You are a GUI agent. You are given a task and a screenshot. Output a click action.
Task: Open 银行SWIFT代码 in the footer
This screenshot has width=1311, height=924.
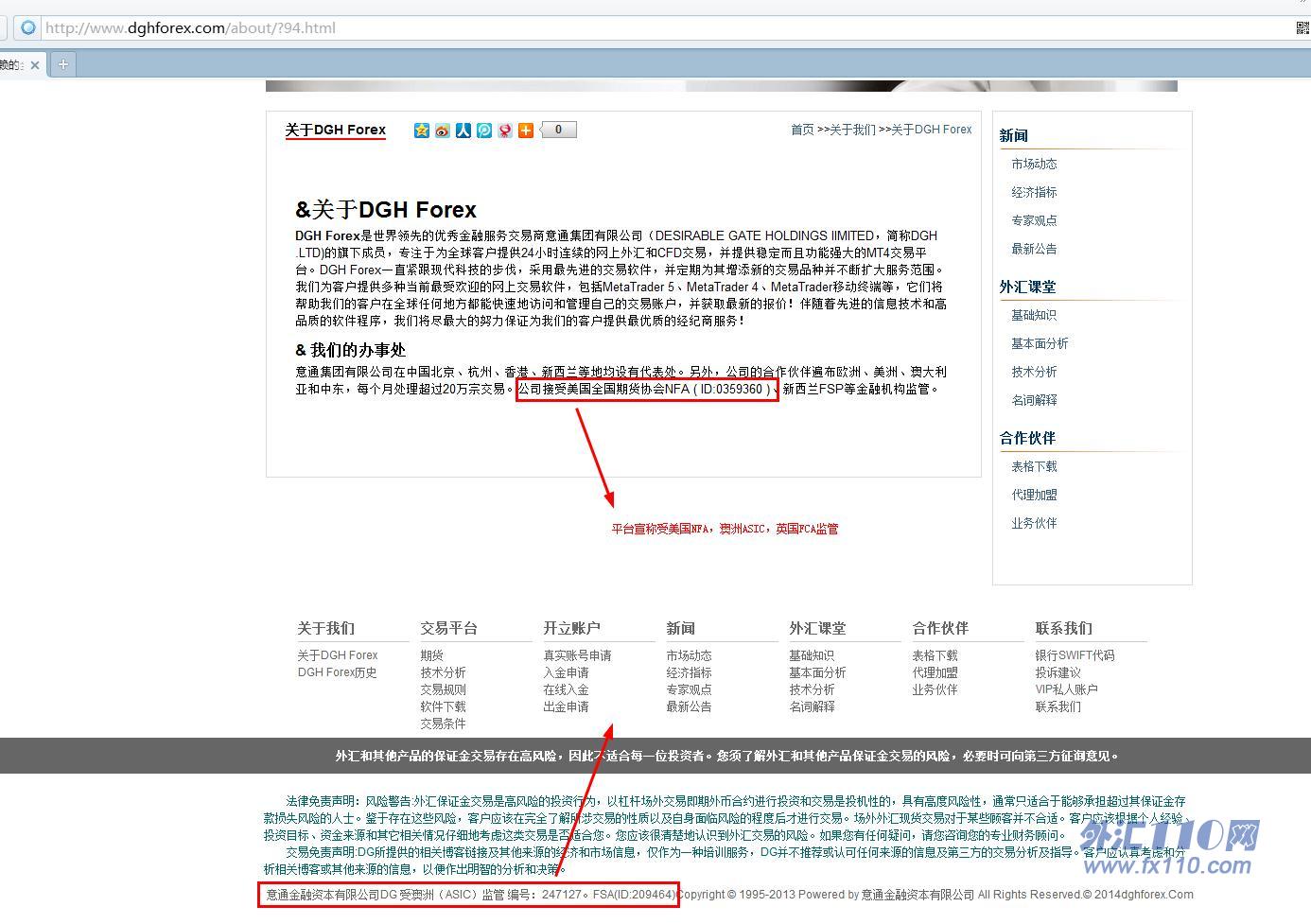pyautogui.click(x=1075, y=655)
